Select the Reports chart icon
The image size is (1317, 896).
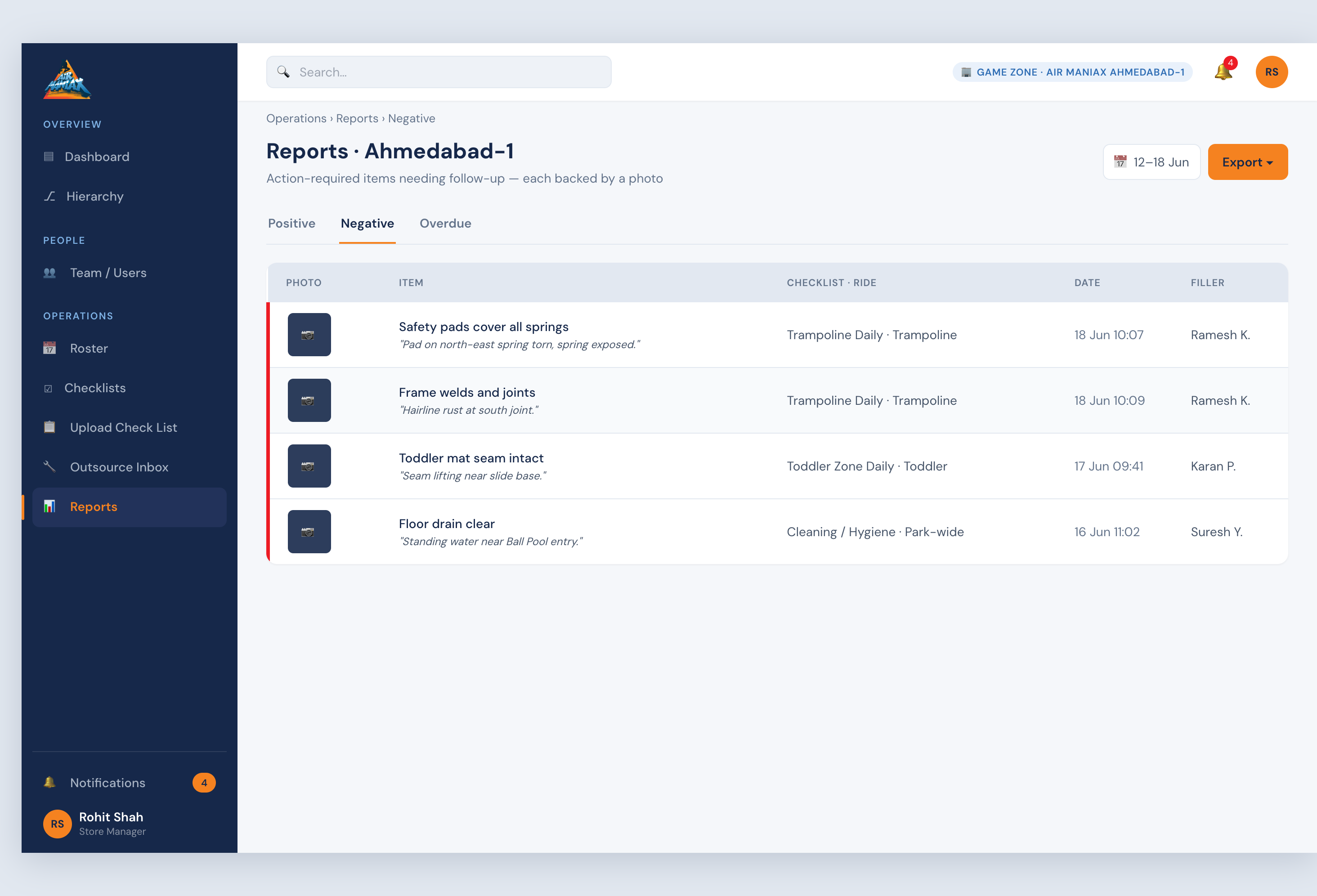tap(50, 506)
